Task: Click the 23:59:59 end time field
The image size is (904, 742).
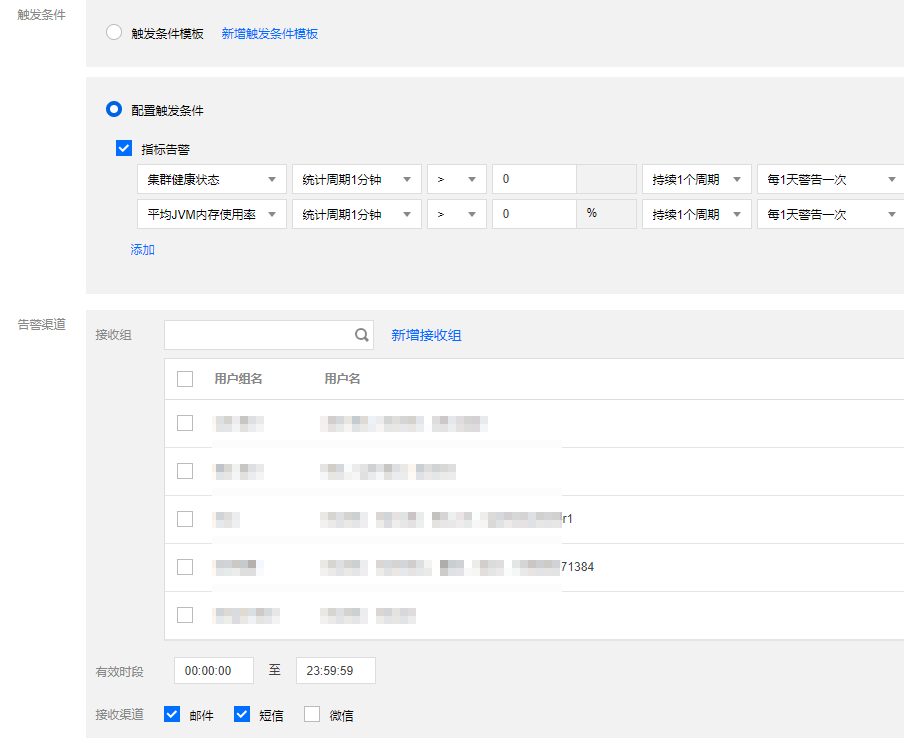Action: [336, 671]
